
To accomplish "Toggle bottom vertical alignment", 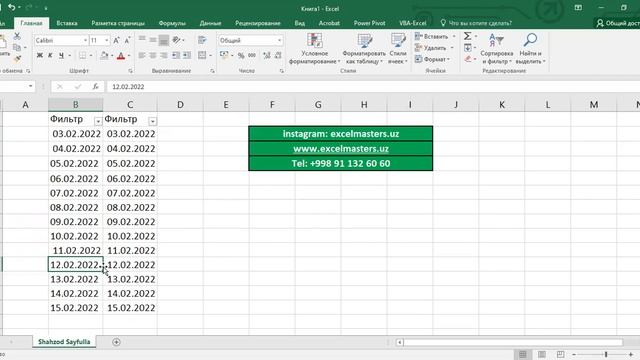I will coord(164,40).
